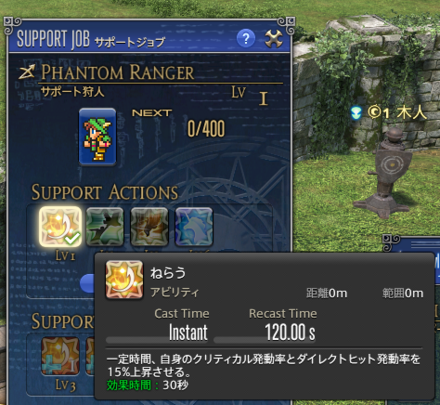Viewport: 440px width, 405px height.
Task: Click the Recast Time 120.00 s bar
Action: (265, 340)
